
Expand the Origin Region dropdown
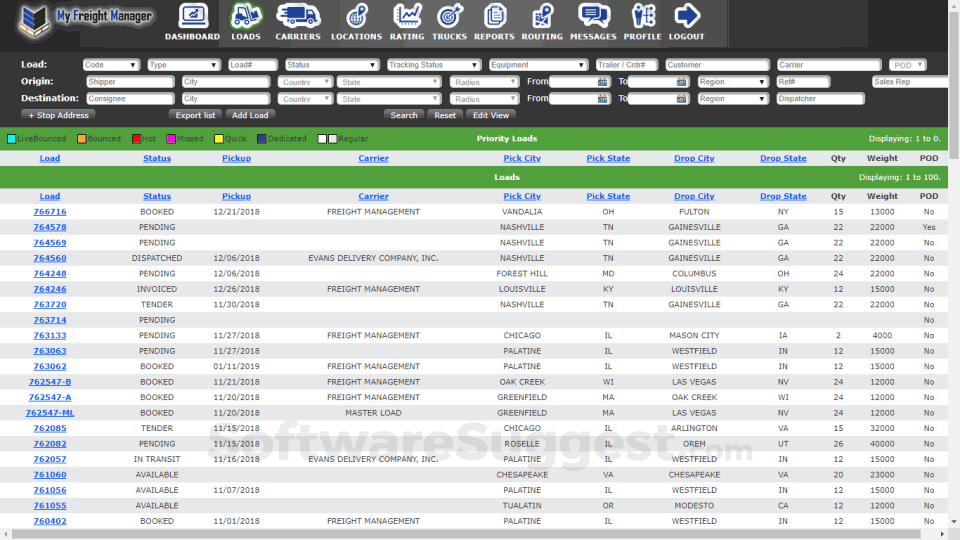pos(733,82)
